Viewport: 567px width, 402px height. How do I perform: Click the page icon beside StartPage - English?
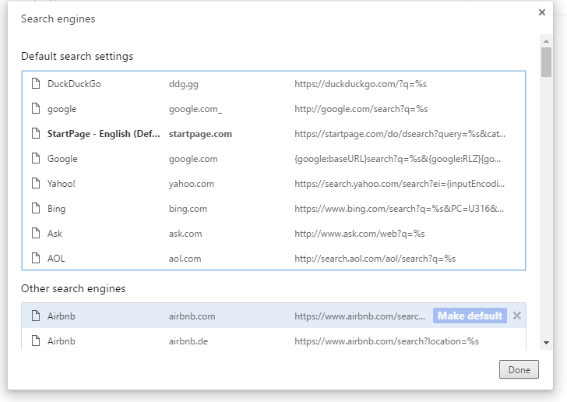(x=36, y=133)
